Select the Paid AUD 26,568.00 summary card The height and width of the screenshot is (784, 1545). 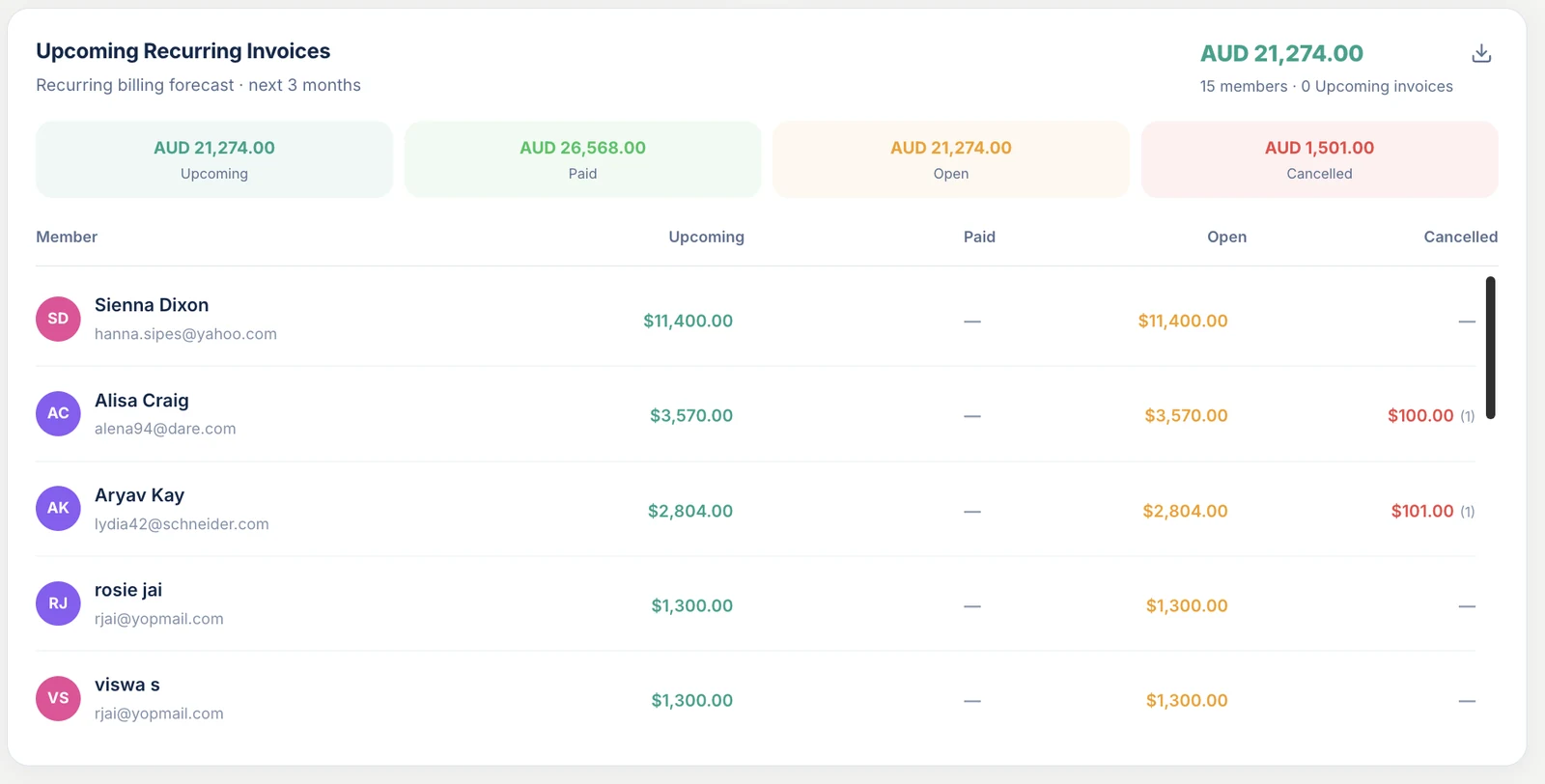pos(582,159)
